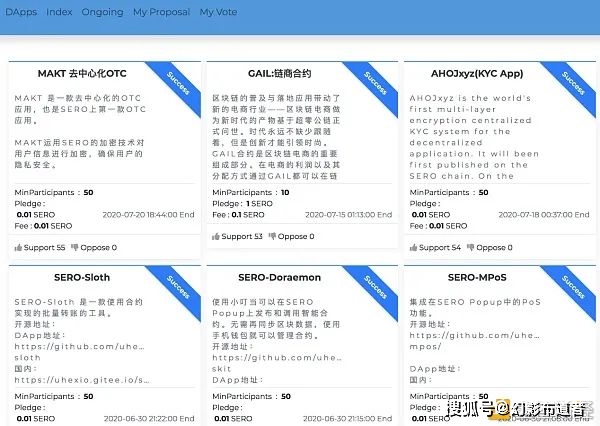Screen dimensions: 600x426
Task: Click the MAKT end time 2020-07-20 18:44:00
Action: click(x=148, y=215)
